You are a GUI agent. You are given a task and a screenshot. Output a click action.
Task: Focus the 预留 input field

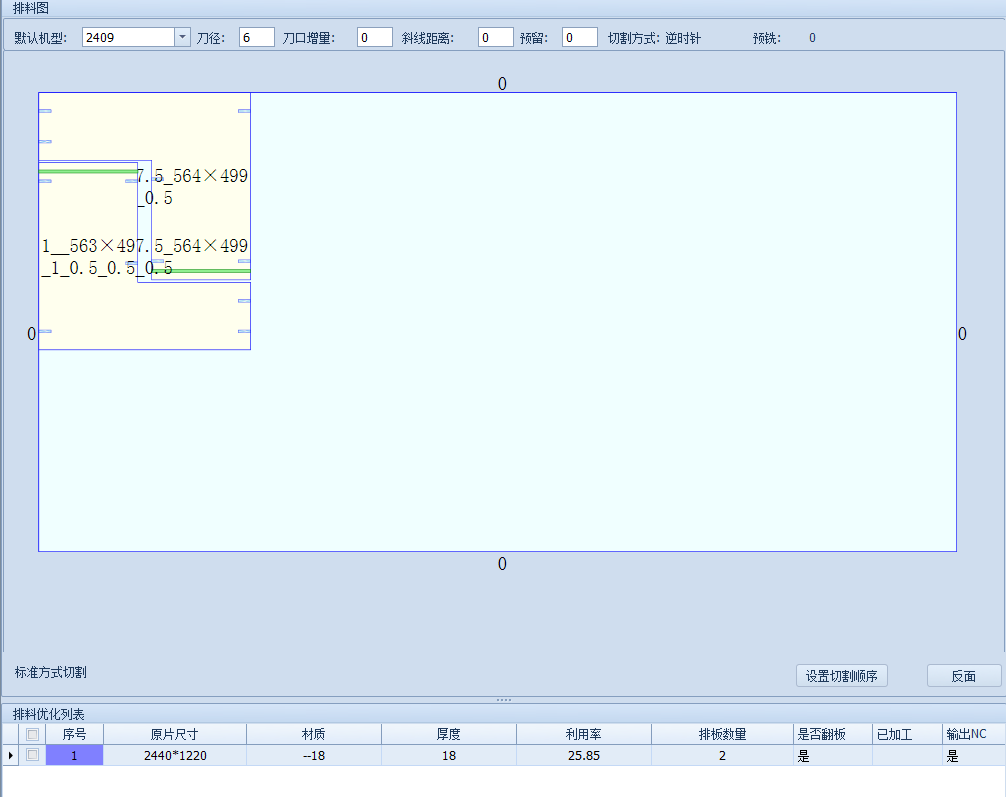coord(579,38)
